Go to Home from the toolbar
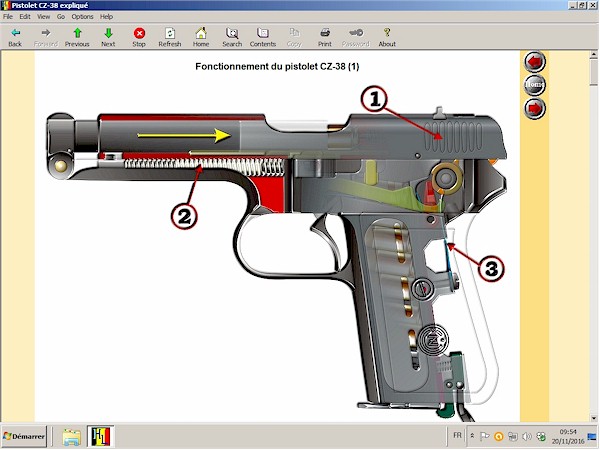 pyautogui.click(x=201, y=38)
